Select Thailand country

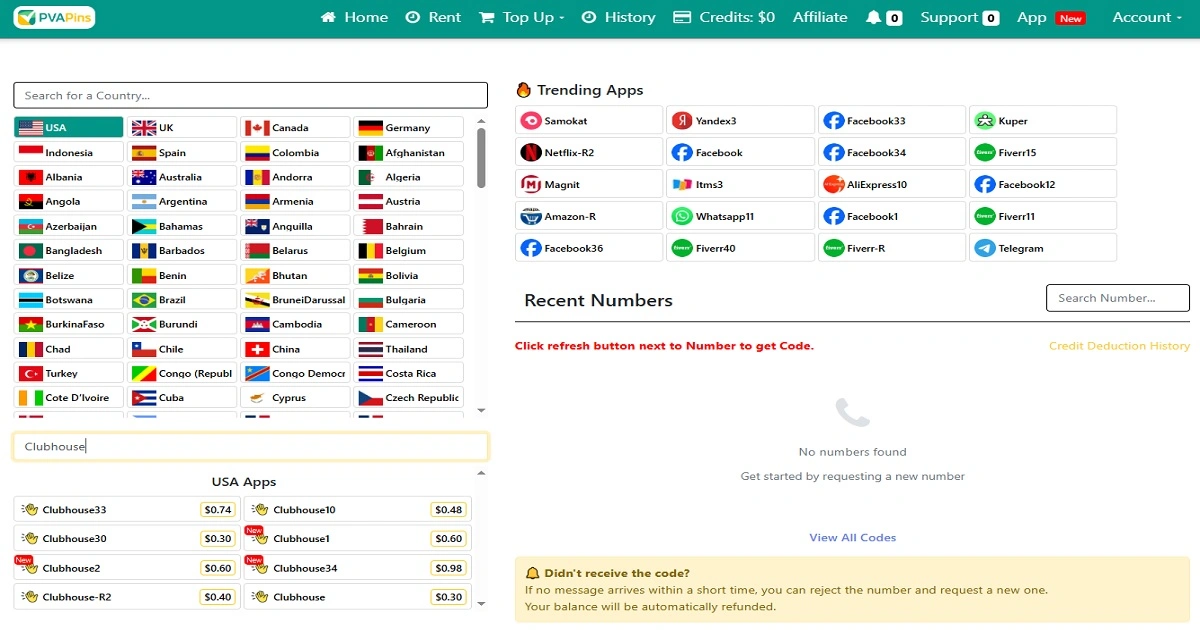(x=408, y=348)
